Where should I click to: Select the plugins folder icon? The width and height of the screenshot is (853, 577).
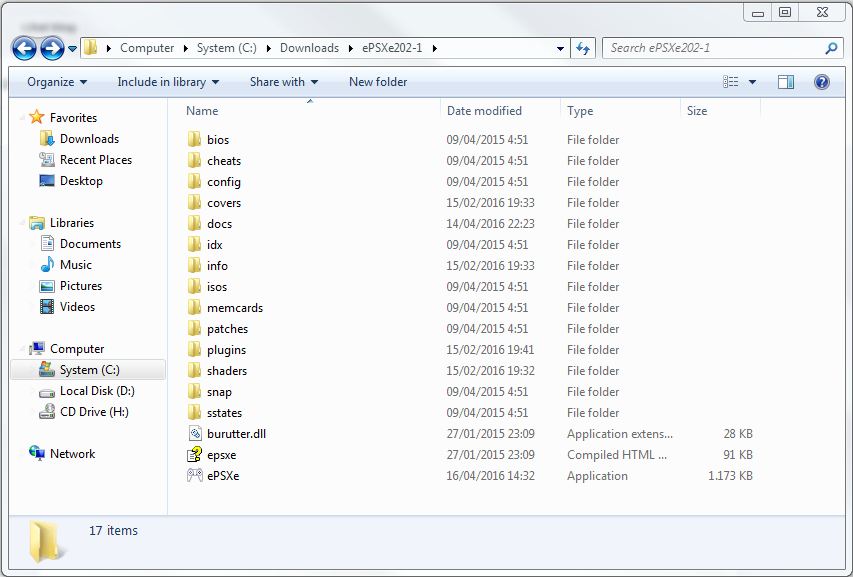tap(194, 350)
